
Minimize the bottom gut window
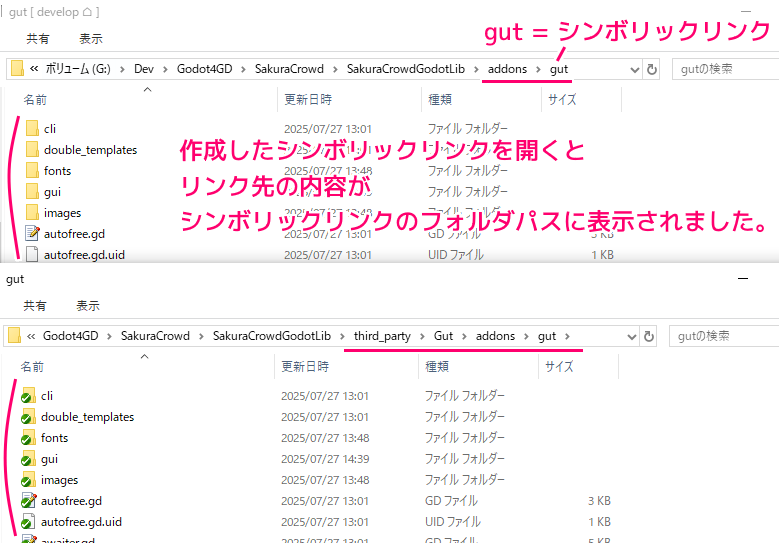coord(743,279)
